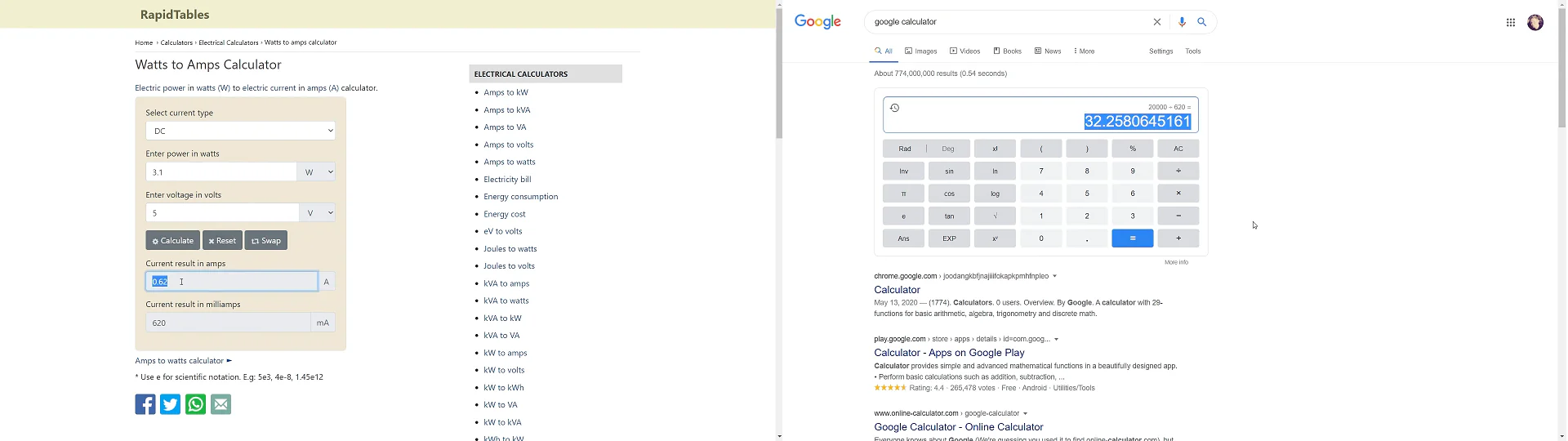
Task: Open the current type DC dropdown
Action: pos(240,131)
